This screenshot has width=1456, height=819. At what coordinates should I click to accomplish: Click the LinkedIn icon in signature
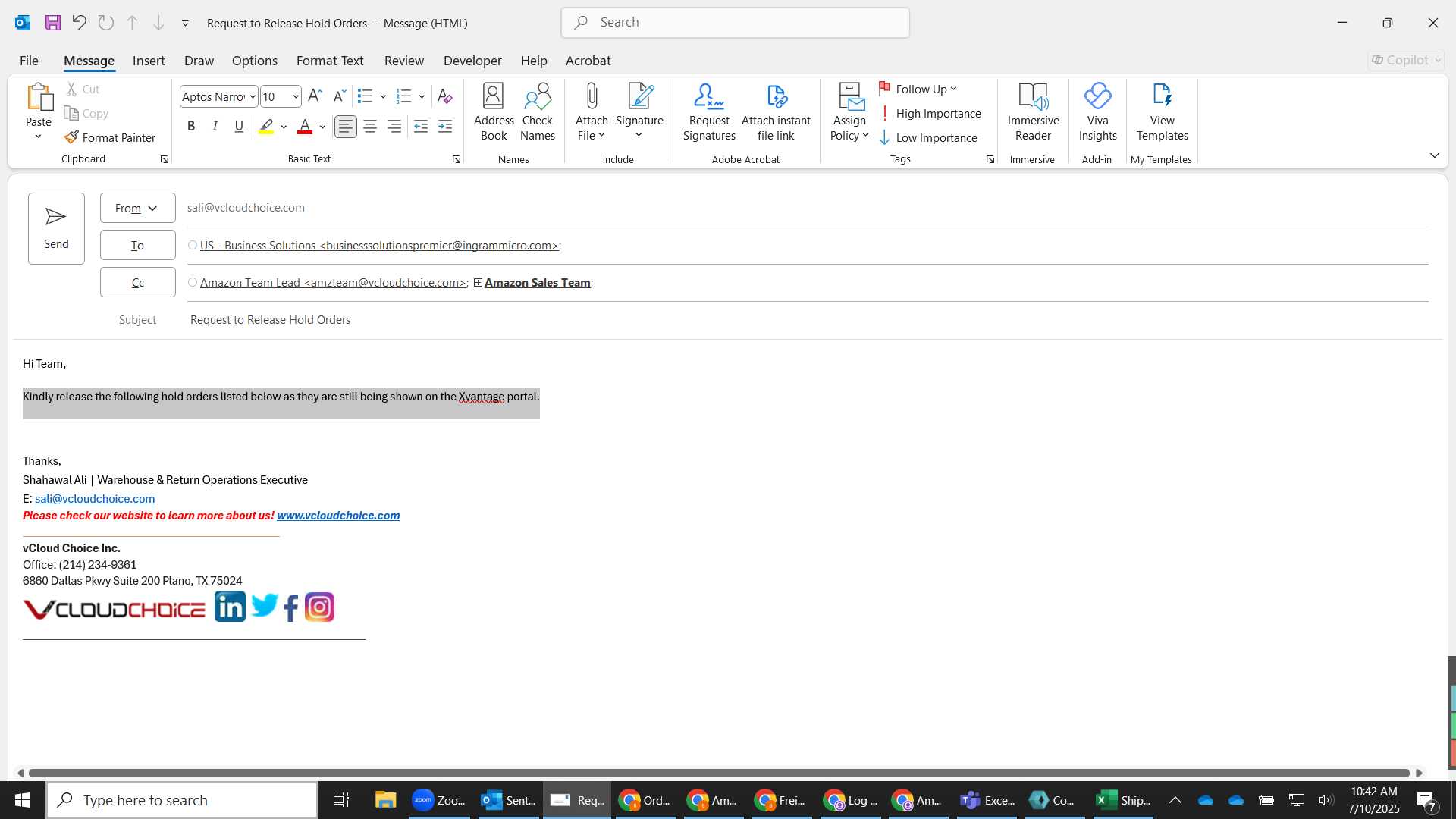[230, 607]
